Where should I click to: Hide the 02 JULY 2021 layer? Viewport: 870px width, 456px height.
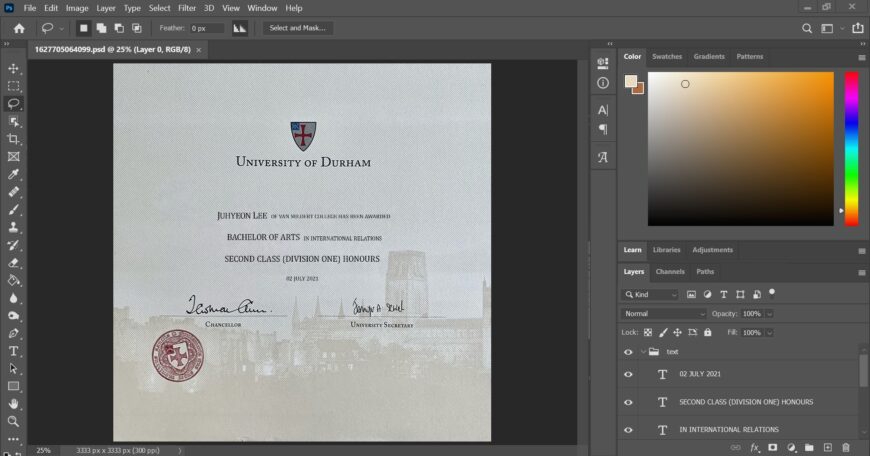pos(628,374)
